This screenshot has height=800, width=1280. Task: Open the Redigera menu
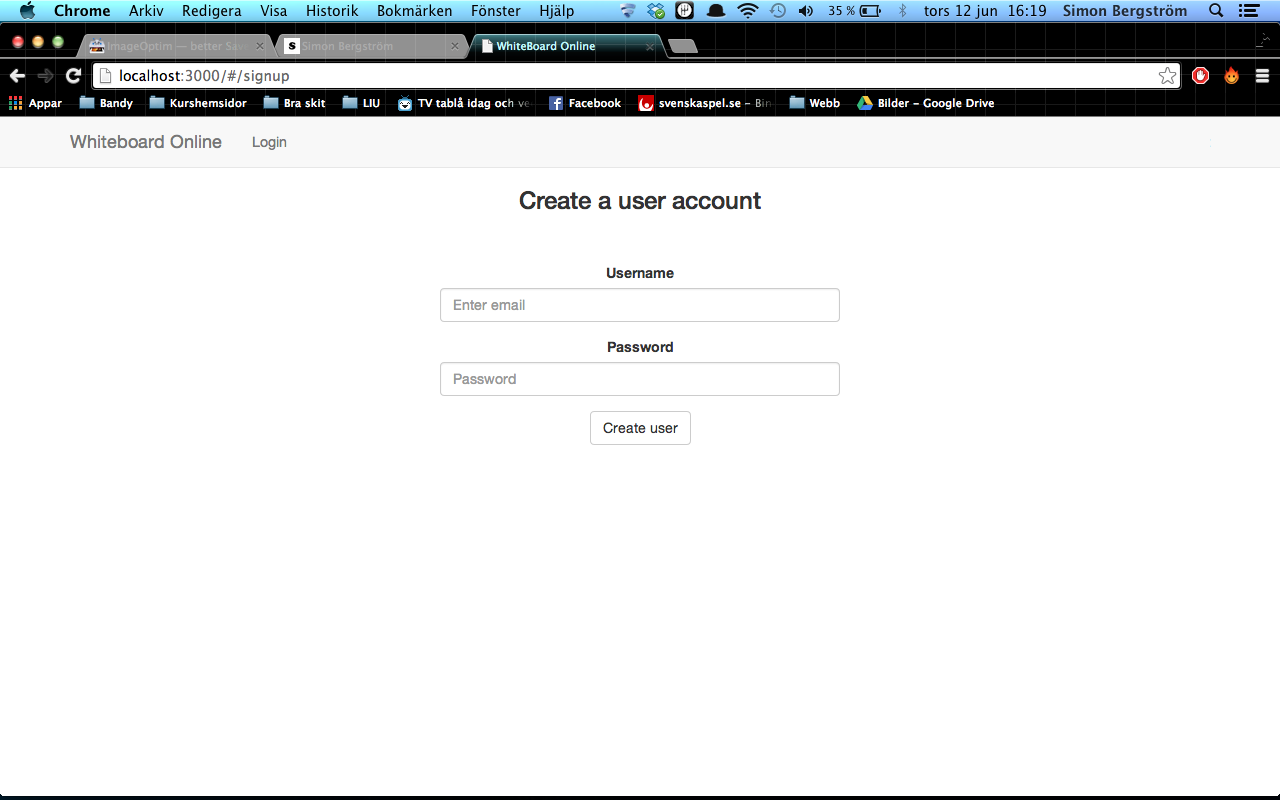pyautogui.click(x=212, y=11)
